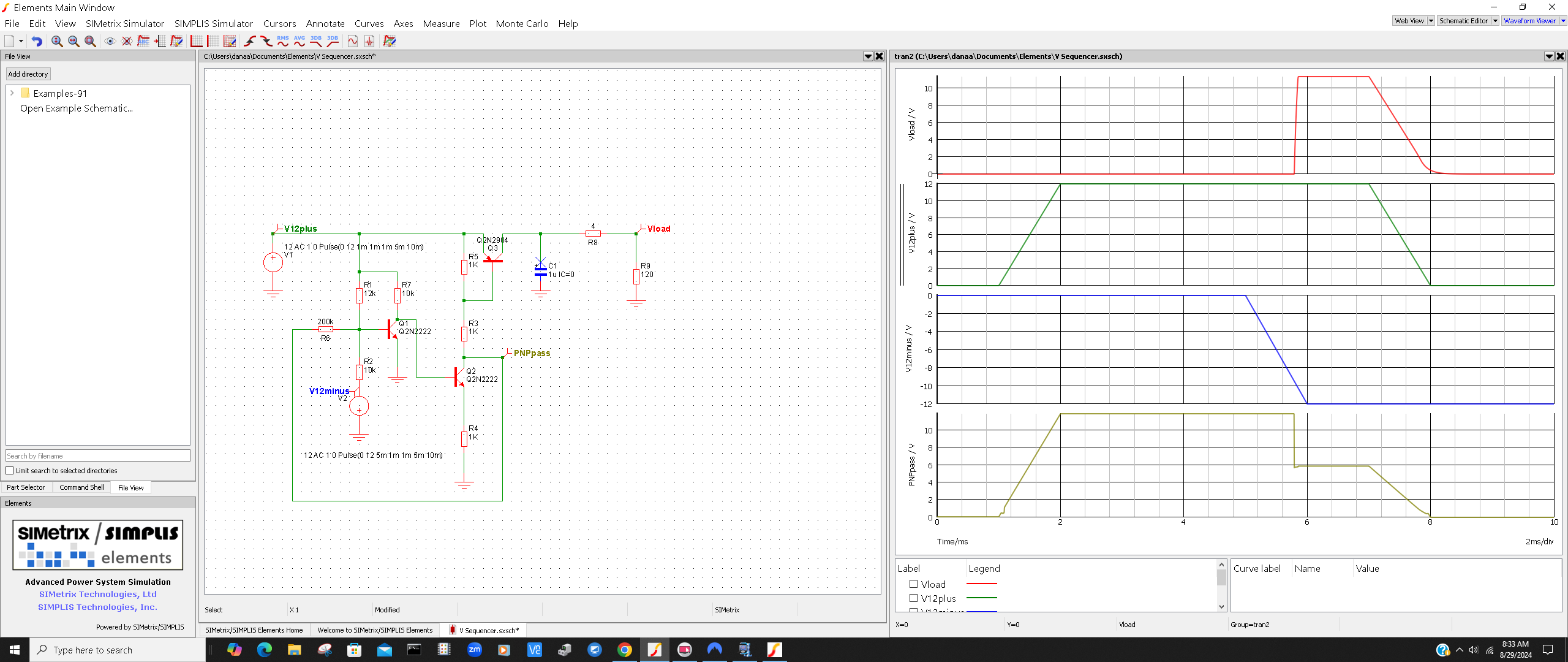Image resolution: width=1568 pixels, height=662 pixels.
Task: Click the new grid red vertical icon
Action: point(213,41)
